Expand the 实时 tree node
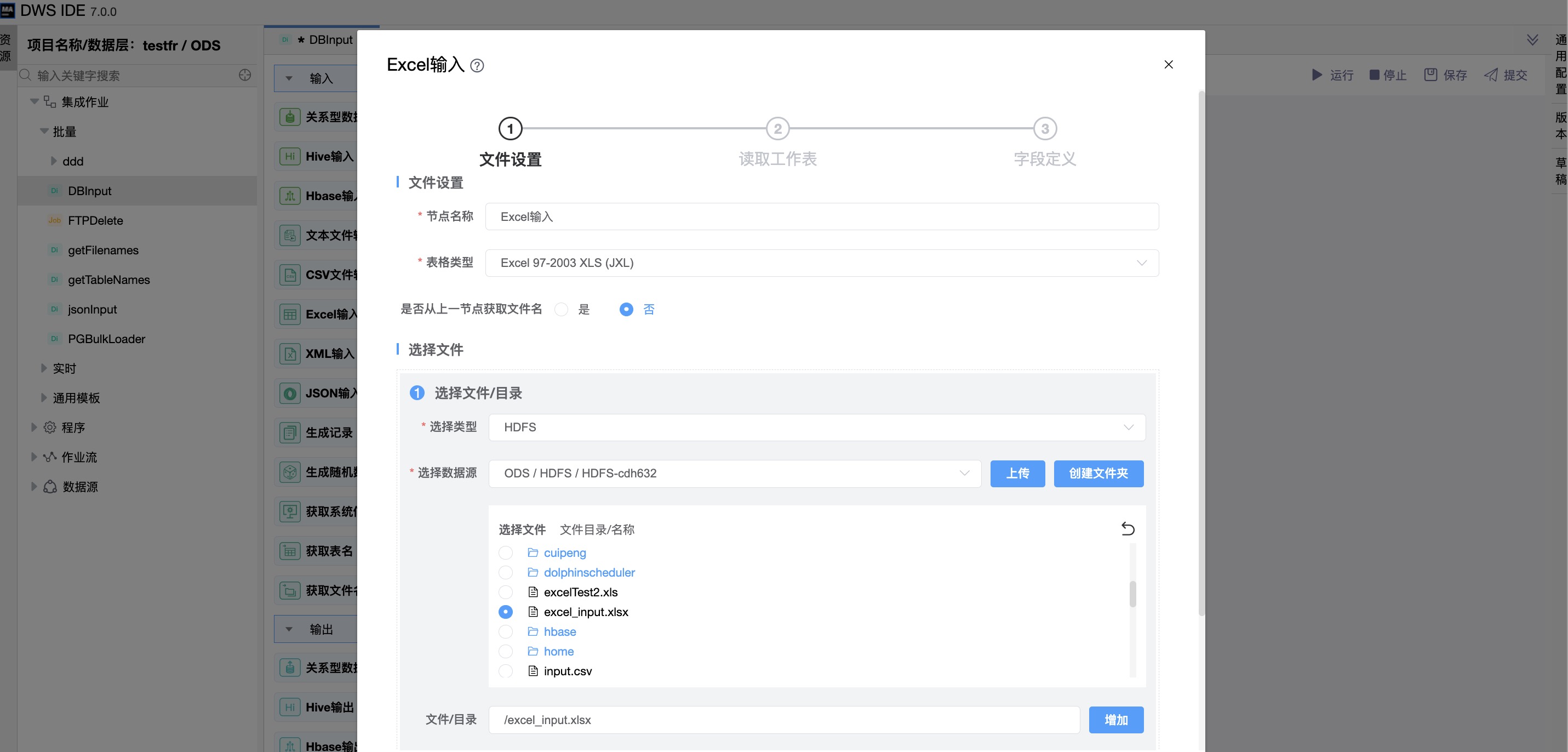1568x752 pixels. [x=44, y=368]
